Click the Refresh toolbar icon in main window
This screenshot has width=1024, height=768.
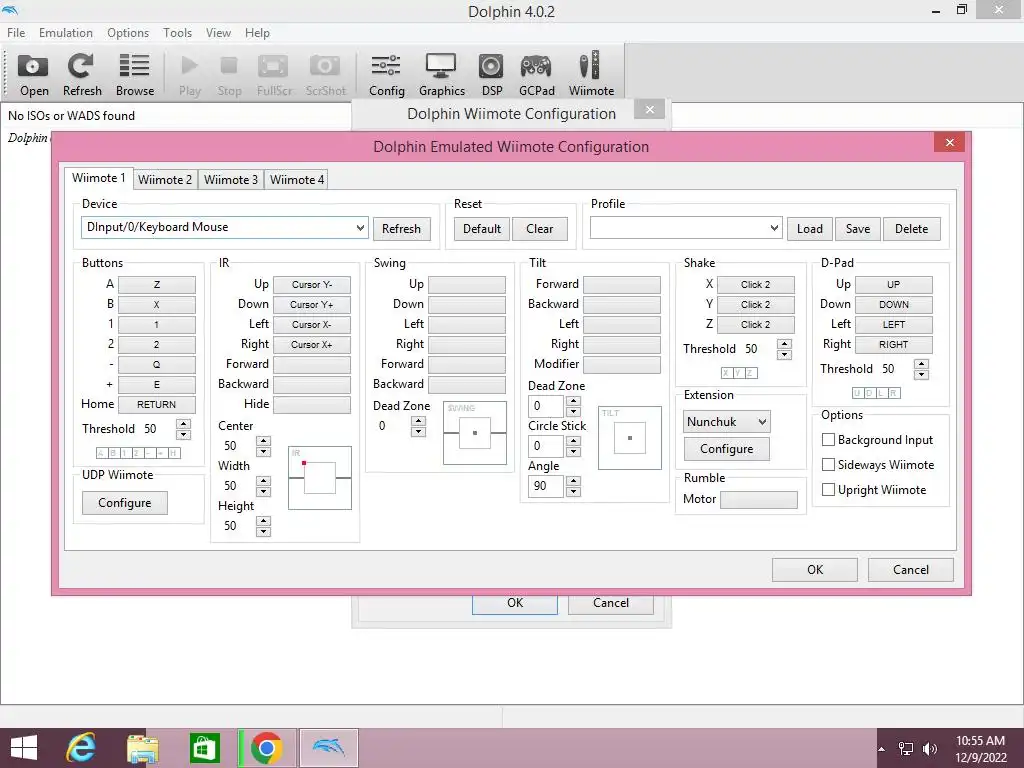click(x=82, y=74)
